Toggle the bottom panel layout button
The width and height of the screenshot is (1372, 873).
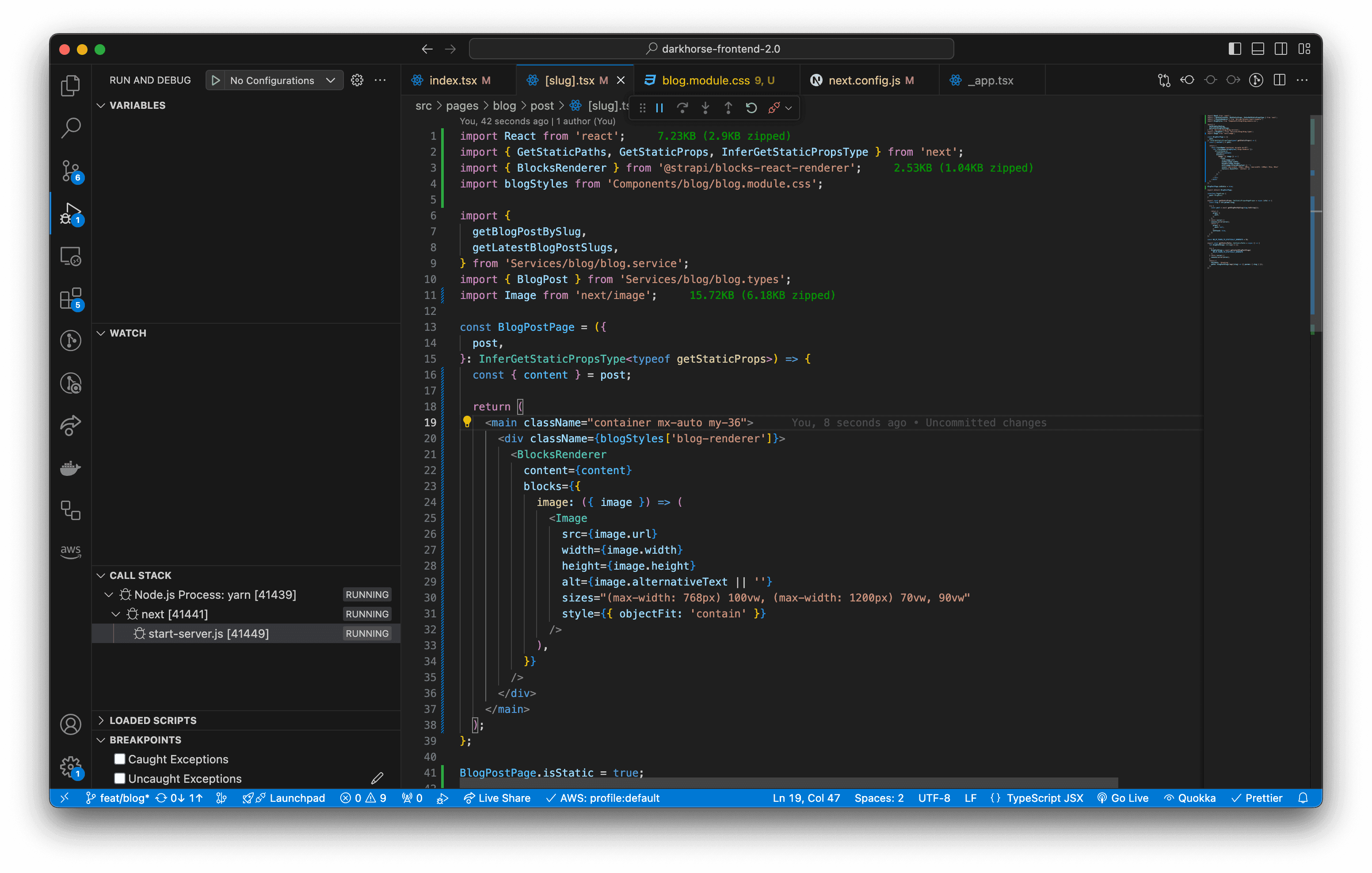1258,49
